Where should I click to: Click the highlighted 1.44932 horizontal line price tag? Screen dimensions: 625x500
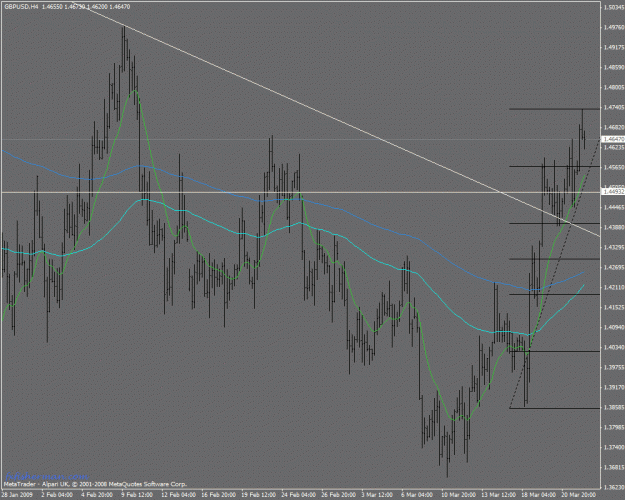click(x=613, y=192)
